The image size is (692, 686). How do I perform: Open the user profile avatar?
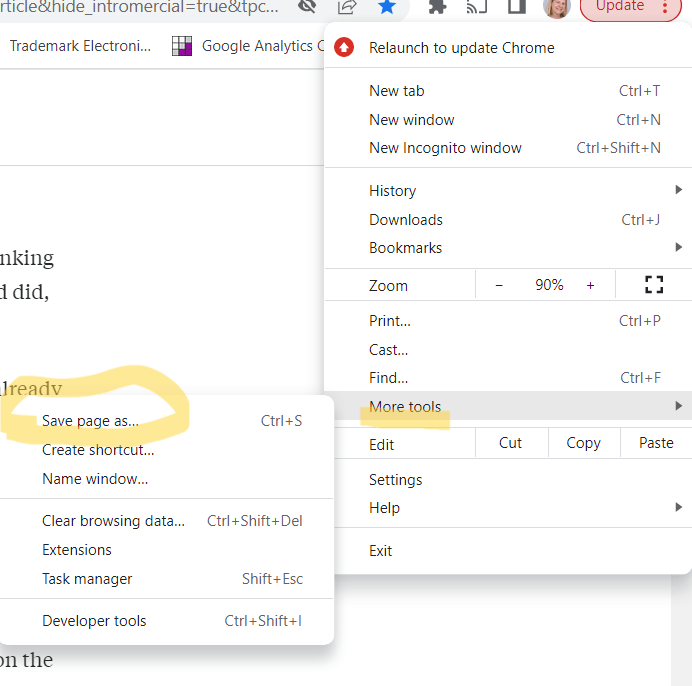[556, 7]
